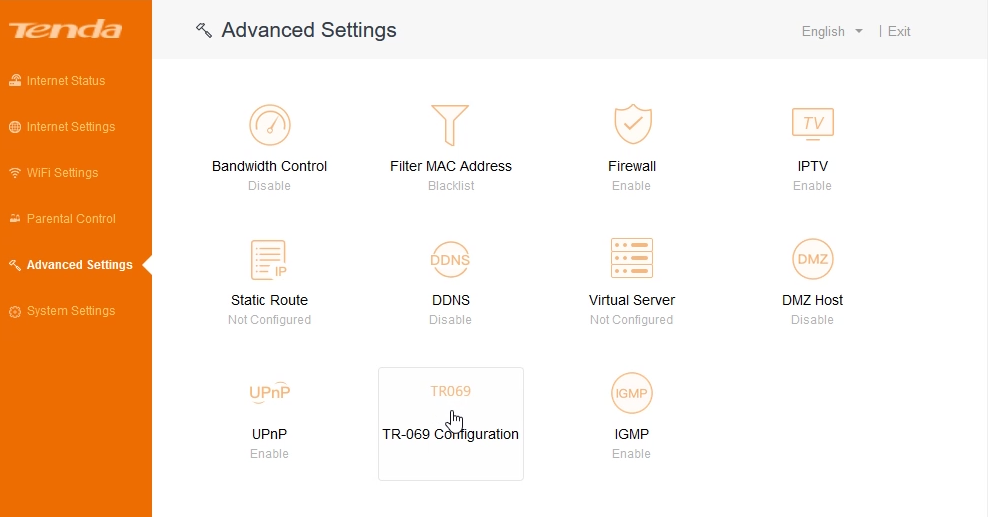
Task: Expand the English language dropdown
Action: tap(832, 31)
